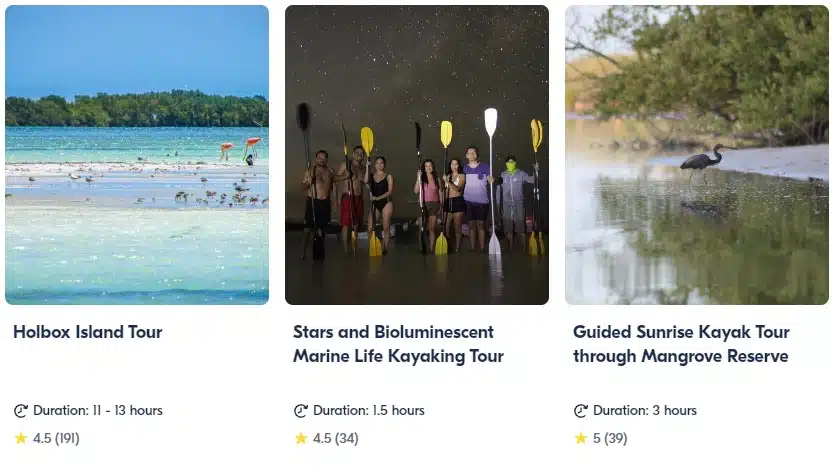The width and height of the screenshot is (834, 470).
Task: Click the 4.5 (34) rating text
Action: [x=336, y=439]
